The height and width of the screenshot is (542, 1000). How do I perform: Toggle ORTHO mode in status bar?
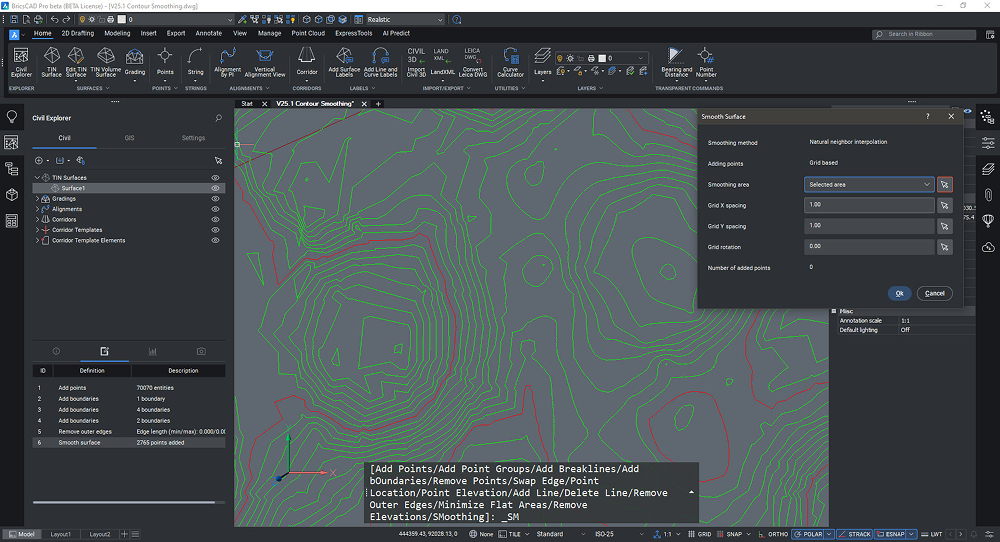(x=775, y=534)
